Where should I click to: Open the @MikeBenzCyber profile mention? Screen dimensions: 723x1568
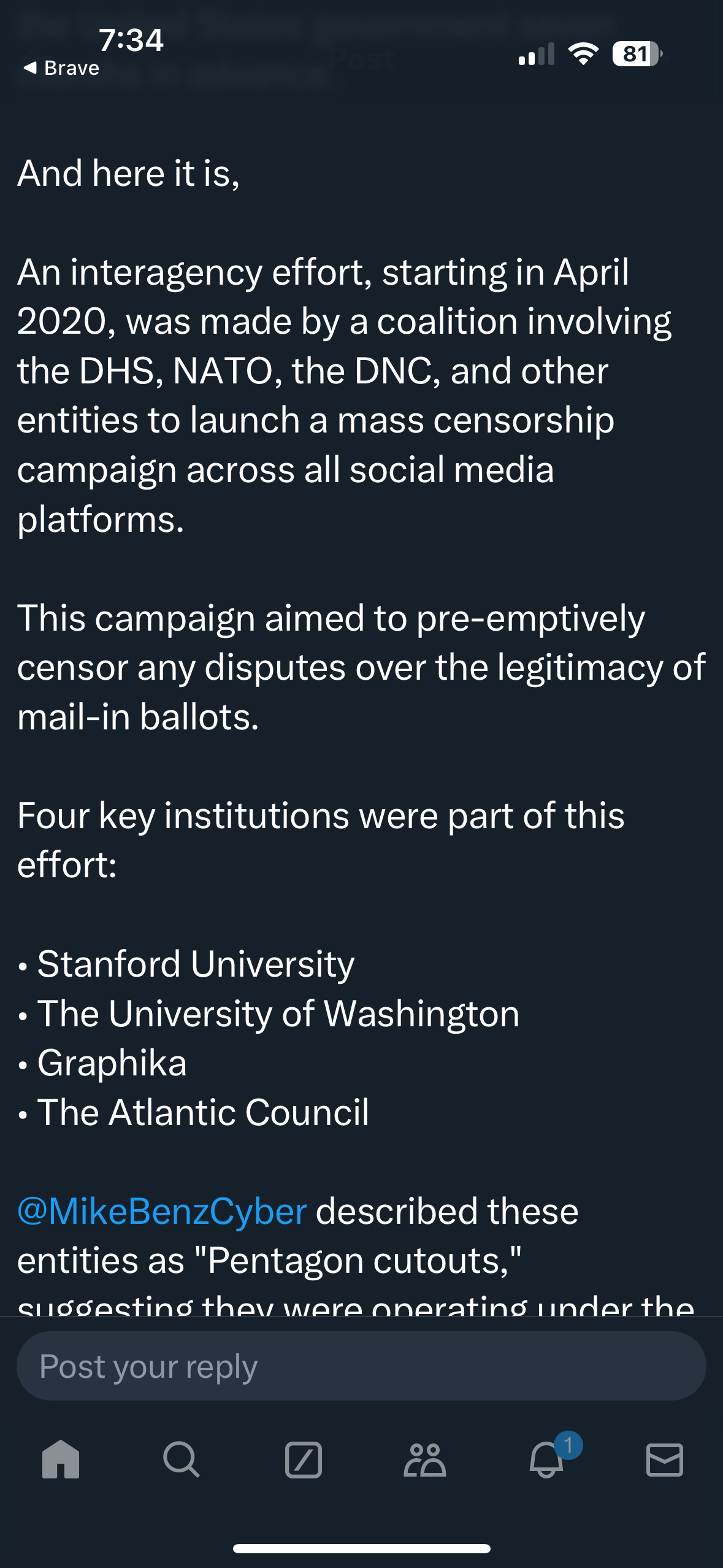(162, 1212)
